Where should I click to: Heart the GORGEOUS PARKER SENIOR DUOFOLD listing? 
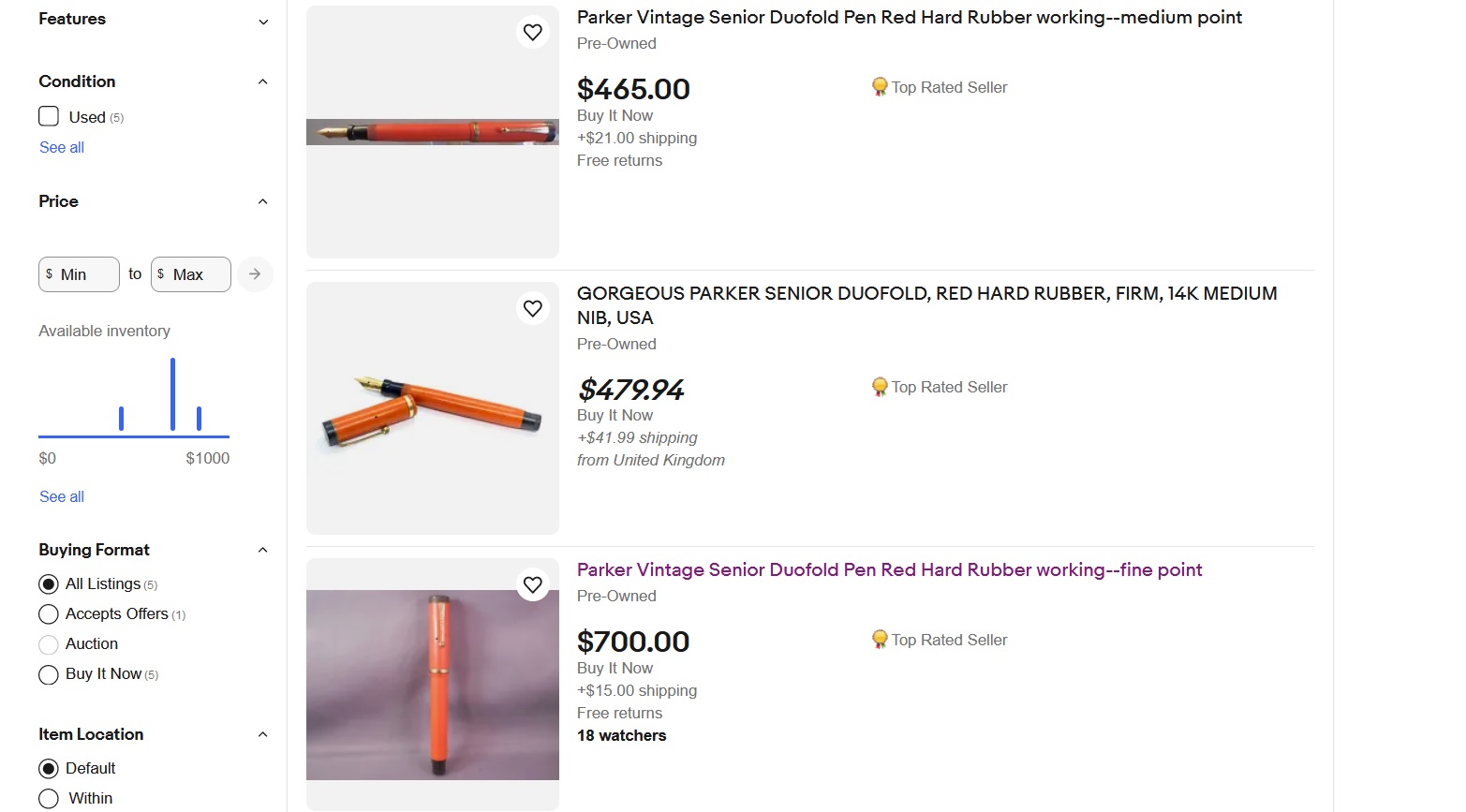click(x=532, y=308)
